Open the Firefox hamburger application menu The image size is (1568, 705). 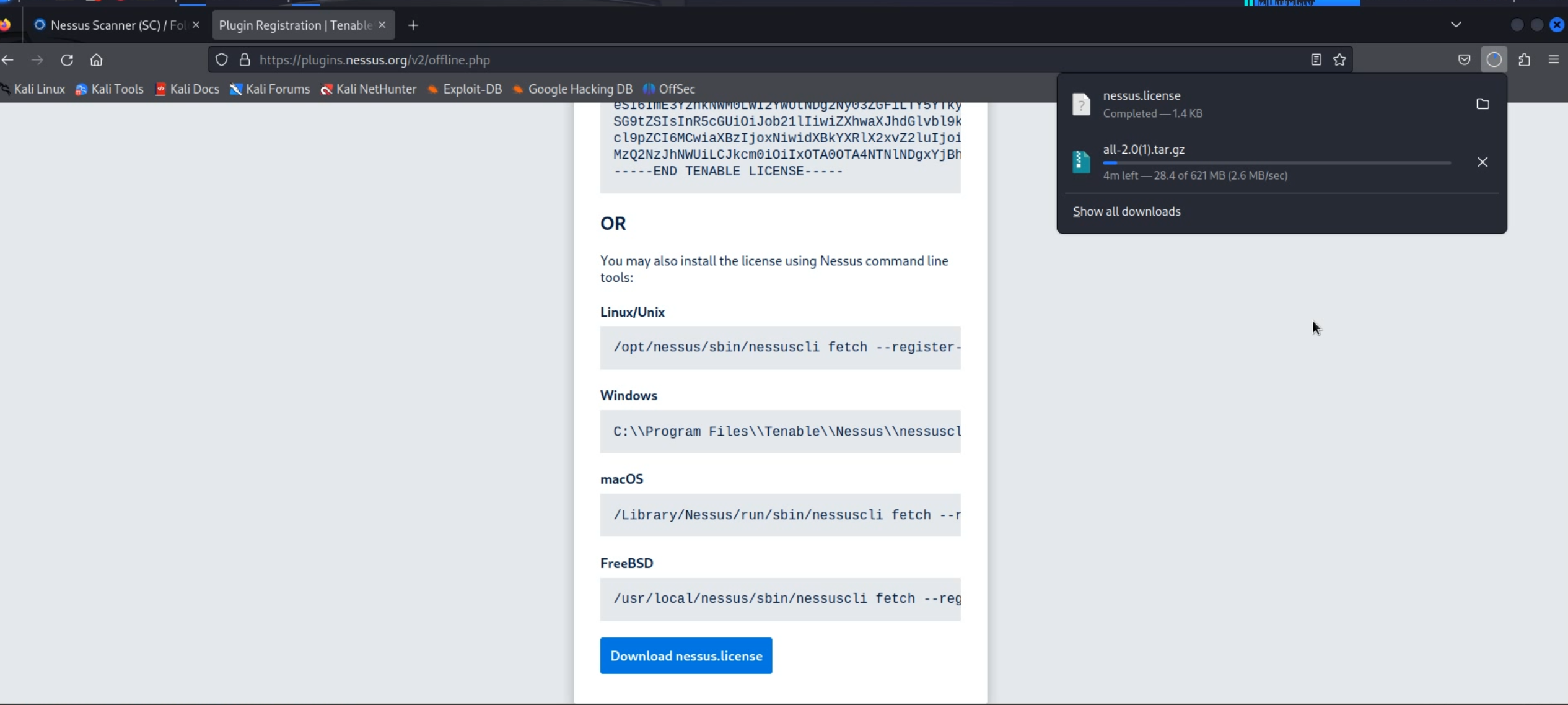click(x=1553, y=60)
